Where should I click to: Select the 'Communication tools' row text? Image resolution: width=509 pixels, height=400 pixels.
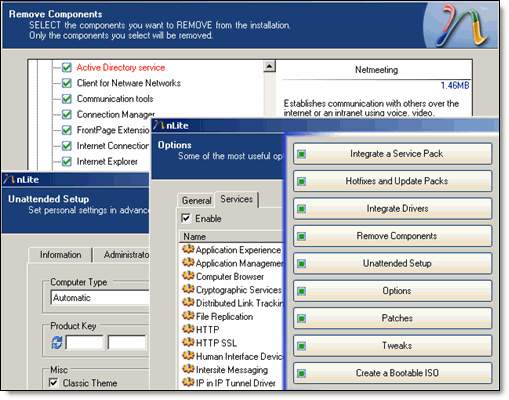115,99
